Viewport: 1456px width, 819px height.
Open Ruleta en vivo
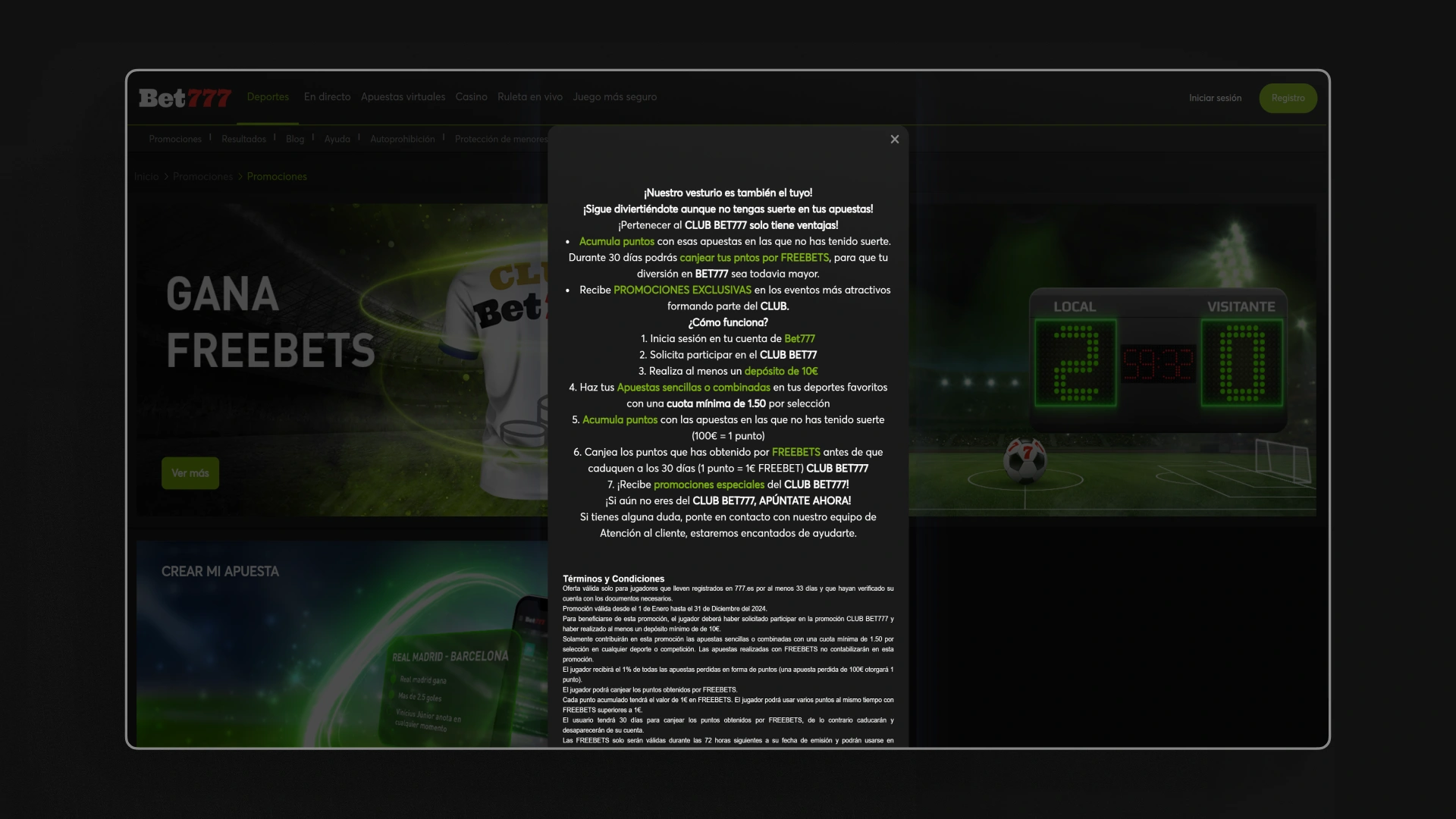coord(529,97)
